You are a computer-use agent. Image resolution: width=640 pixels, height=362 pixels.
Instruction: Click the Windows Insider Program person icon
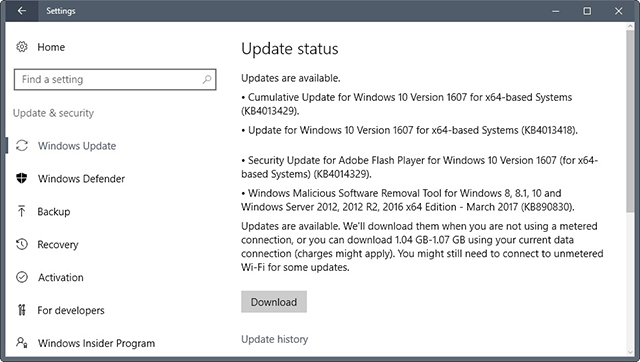click(22, 342)
